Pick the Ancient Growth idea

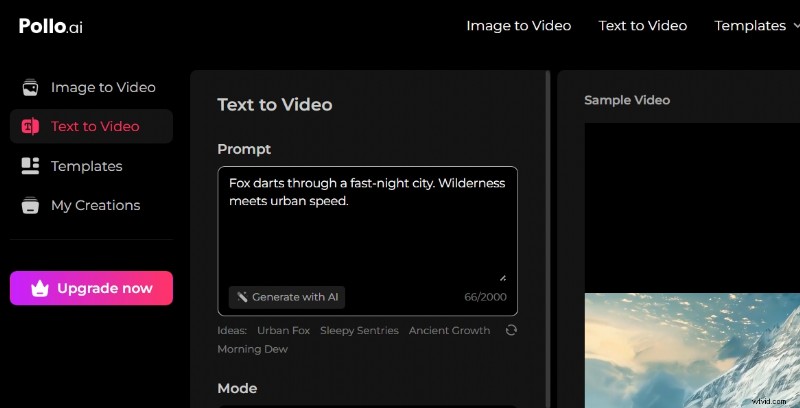449,330
